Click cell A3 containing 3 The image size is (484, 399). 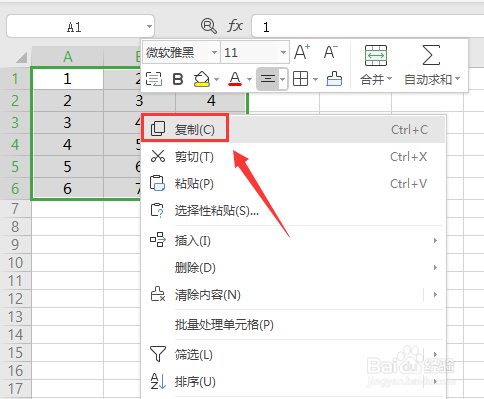coord(68,123)
